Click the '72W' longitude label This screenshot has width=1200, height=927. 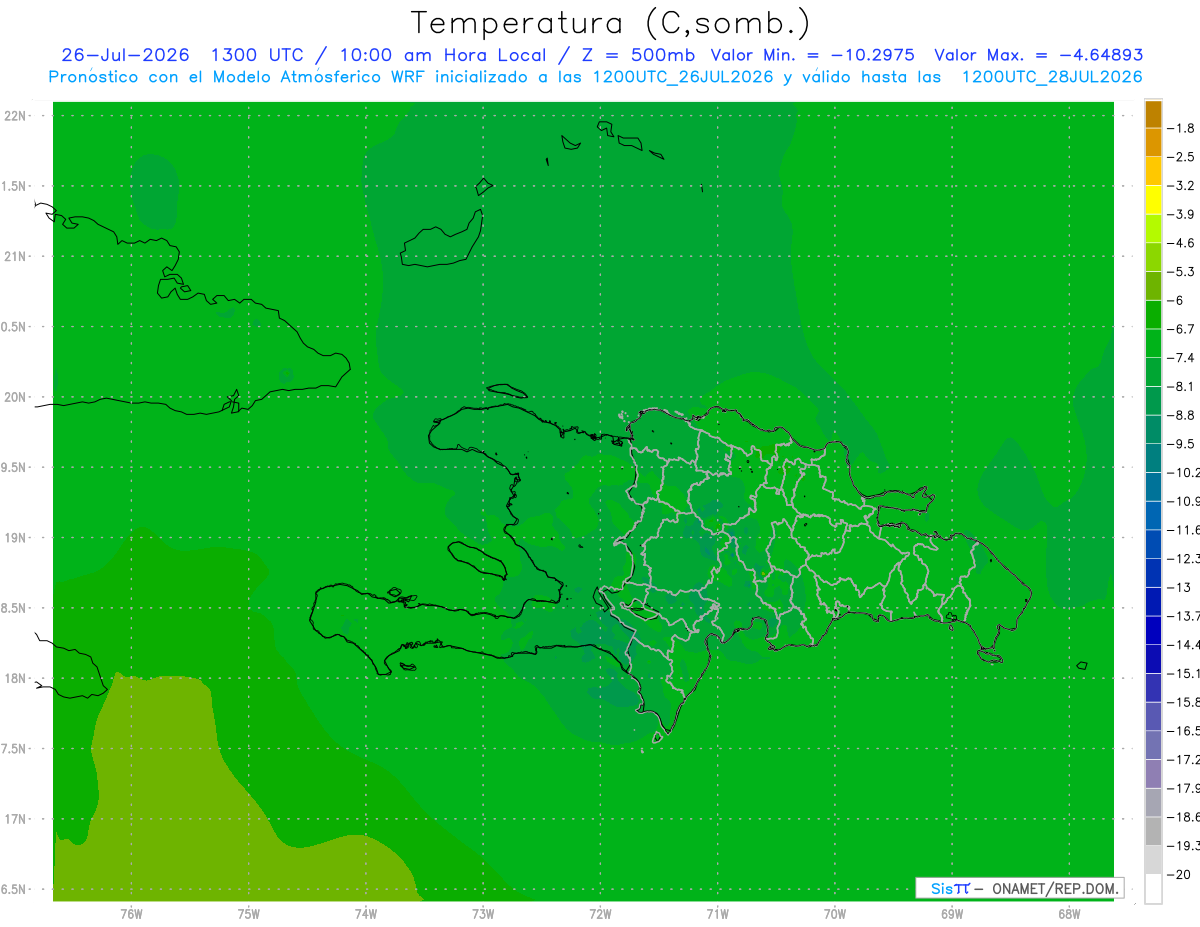pyautogui.click(x=600, y=914)
